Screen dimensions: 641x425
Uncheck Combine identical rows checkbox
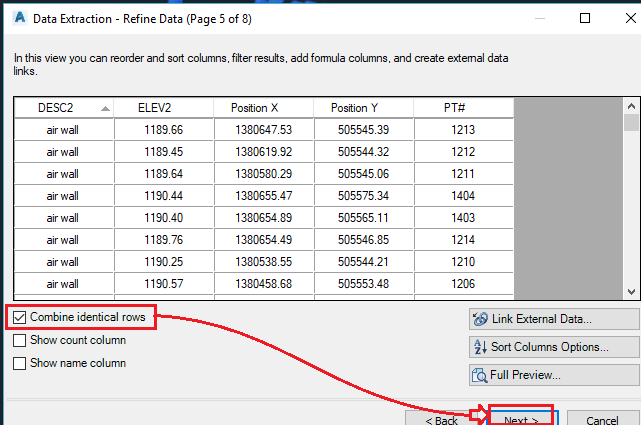click(19, 317)
